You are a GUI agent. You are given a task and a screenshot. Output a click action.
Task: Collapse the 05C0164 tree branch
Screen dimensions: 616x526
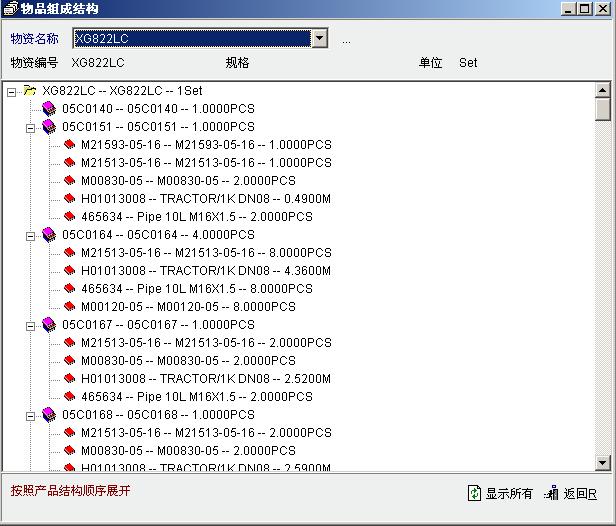click(30, 235)
